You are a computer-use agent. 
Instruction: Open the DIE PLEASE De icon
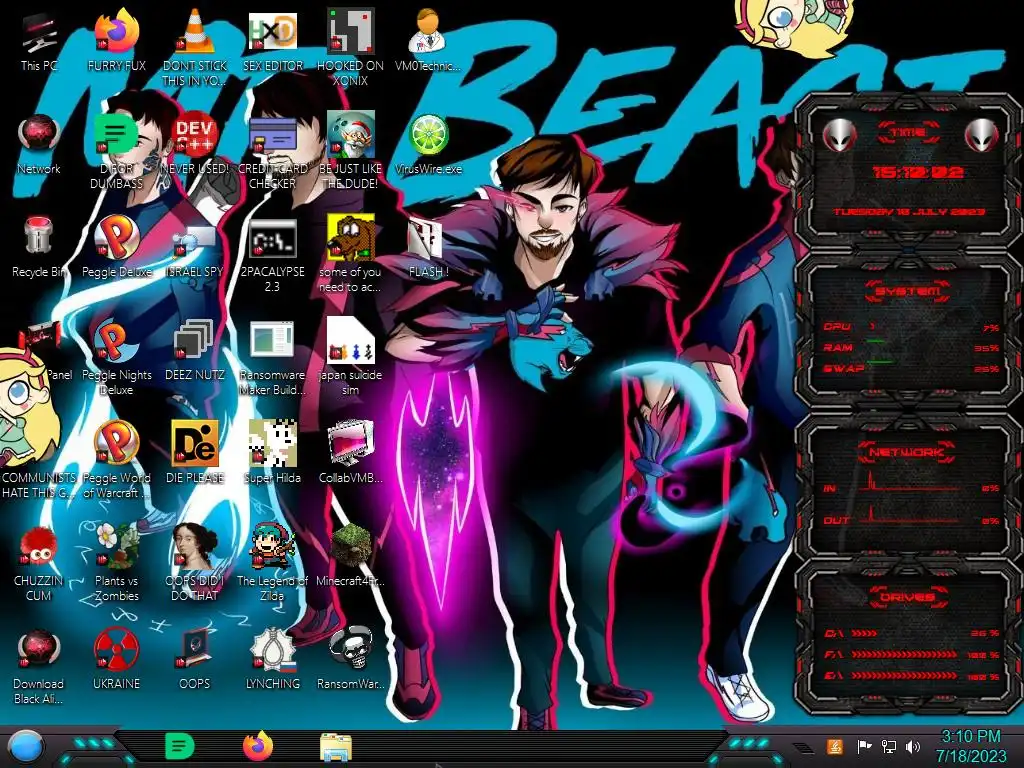[x=195, y=452]
